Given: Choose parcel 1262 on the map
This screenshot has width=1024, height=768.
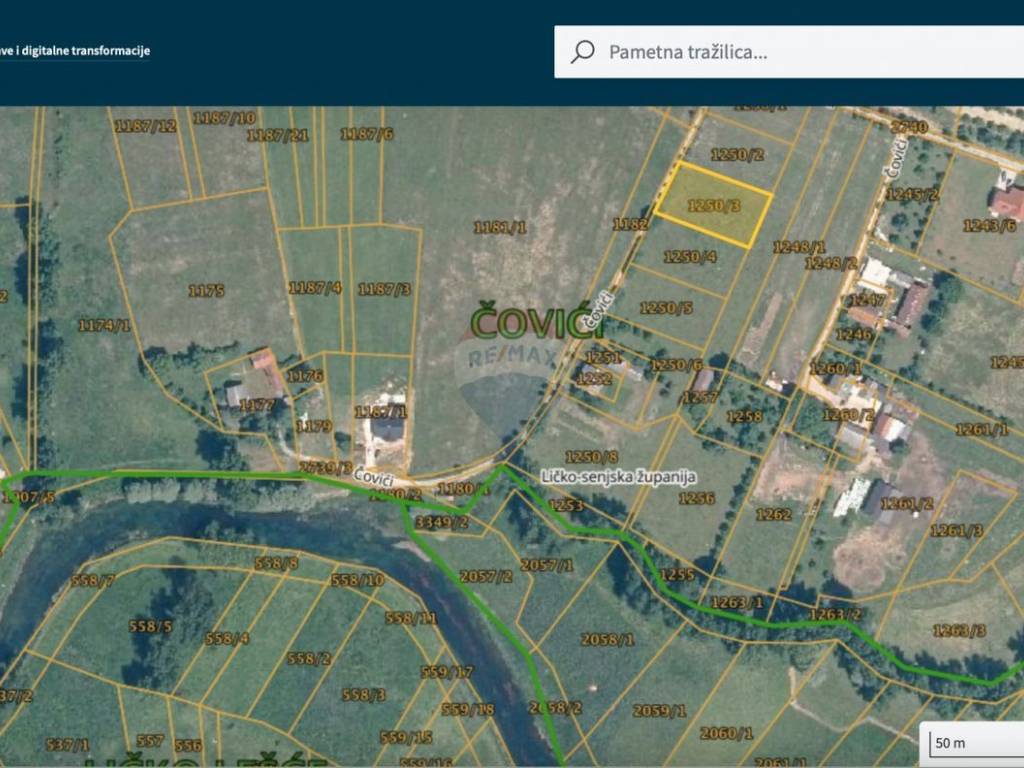Looking at the screenshot, I should pos(773,514).
